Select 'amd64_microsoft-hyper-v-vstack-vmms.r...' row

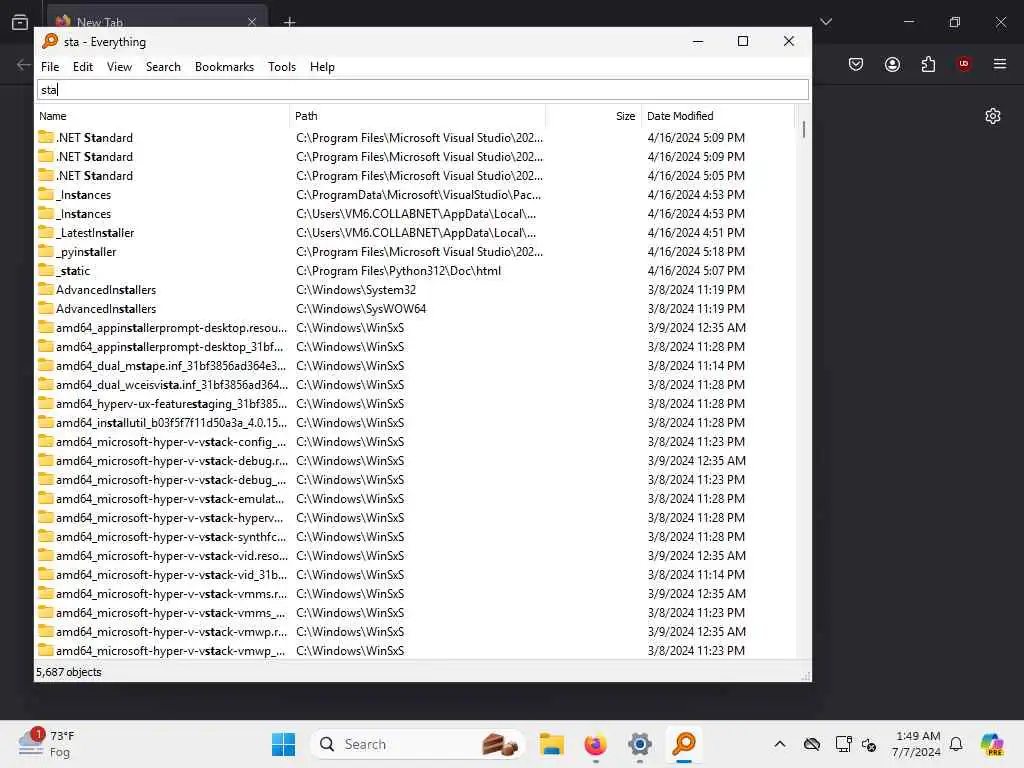coord(415,594)
